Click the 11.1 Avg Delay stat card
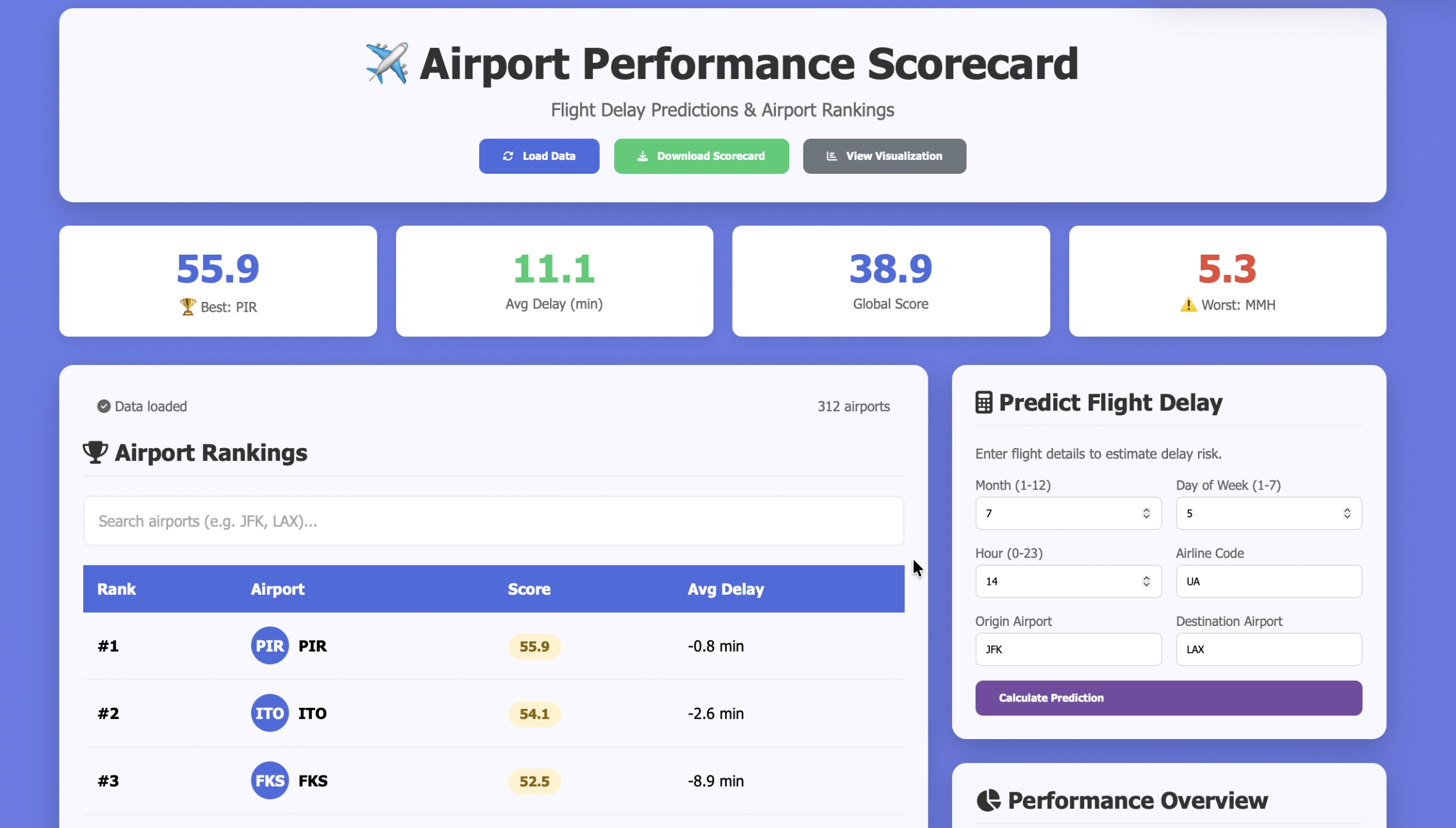 click(554, 281)
